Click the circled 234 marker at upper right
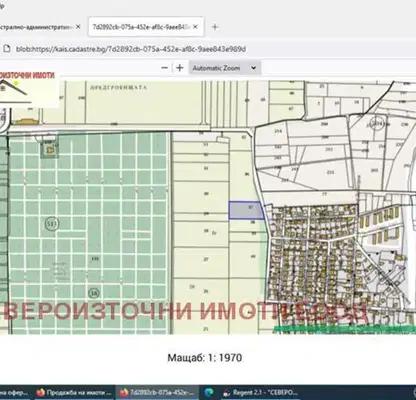Screen dimensions: 416x400 pyautogui.click(x=377, y=124)
